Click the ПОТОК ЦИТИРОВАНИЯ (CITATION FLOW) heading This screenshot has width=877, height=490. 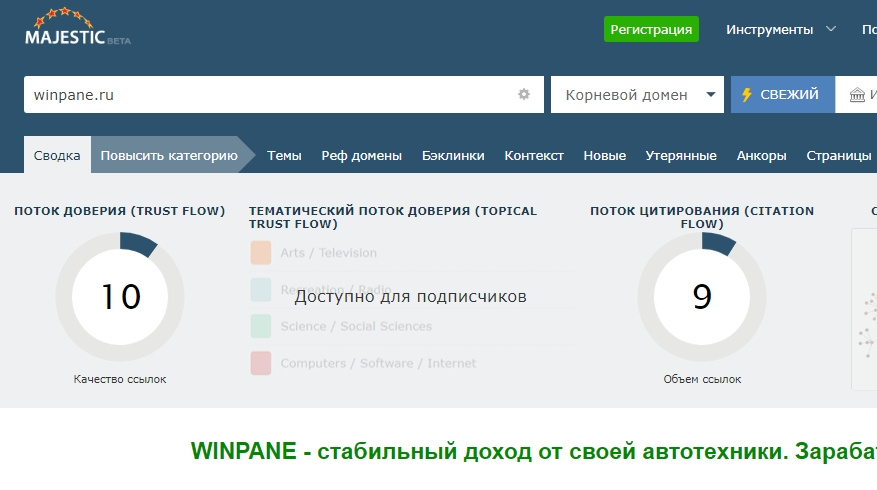702,217
